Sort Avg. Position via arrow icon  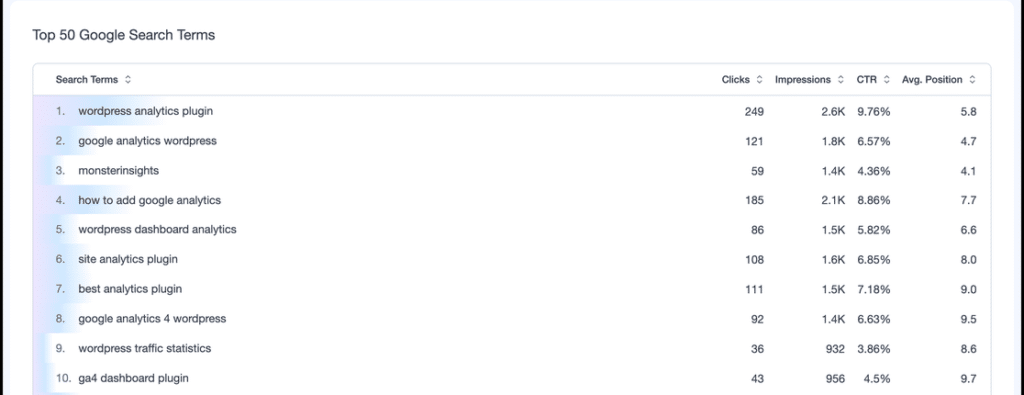pos(972,80)
